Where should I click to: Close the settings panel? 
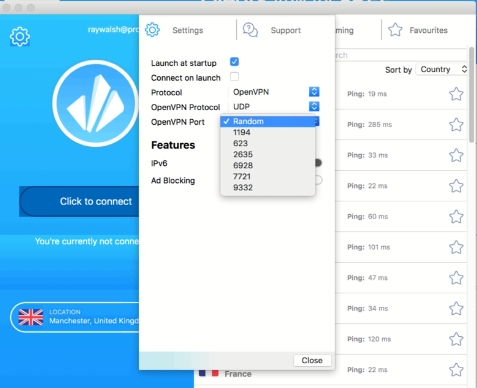tap(312, 360)
